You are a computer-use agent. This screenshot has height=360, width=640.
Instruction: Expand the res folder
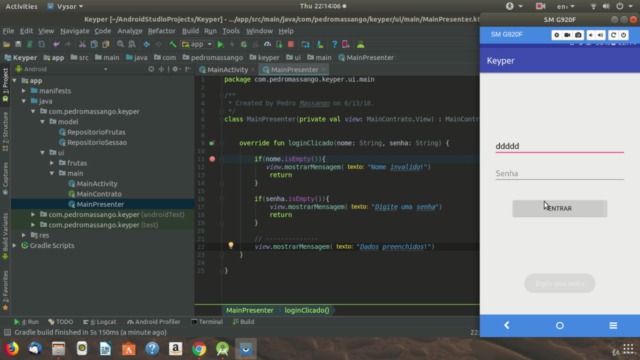(x=24, y=235)
